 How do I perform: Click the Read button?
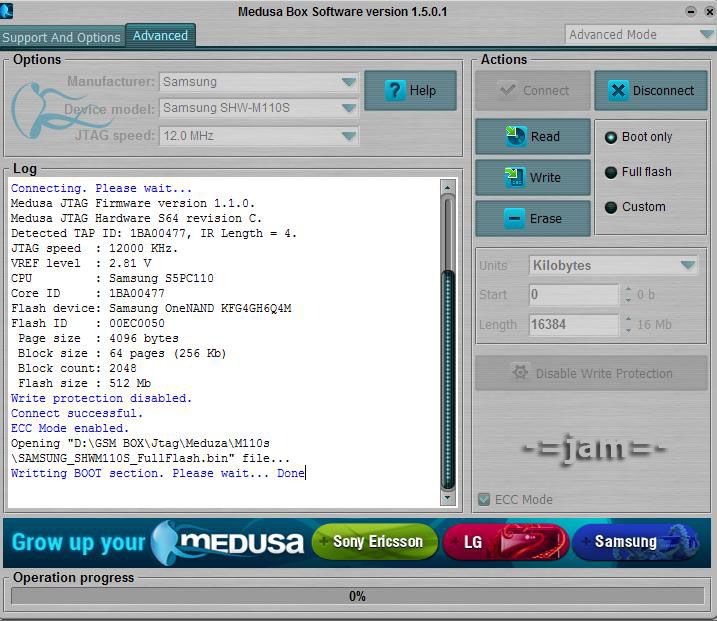(533, 136)
